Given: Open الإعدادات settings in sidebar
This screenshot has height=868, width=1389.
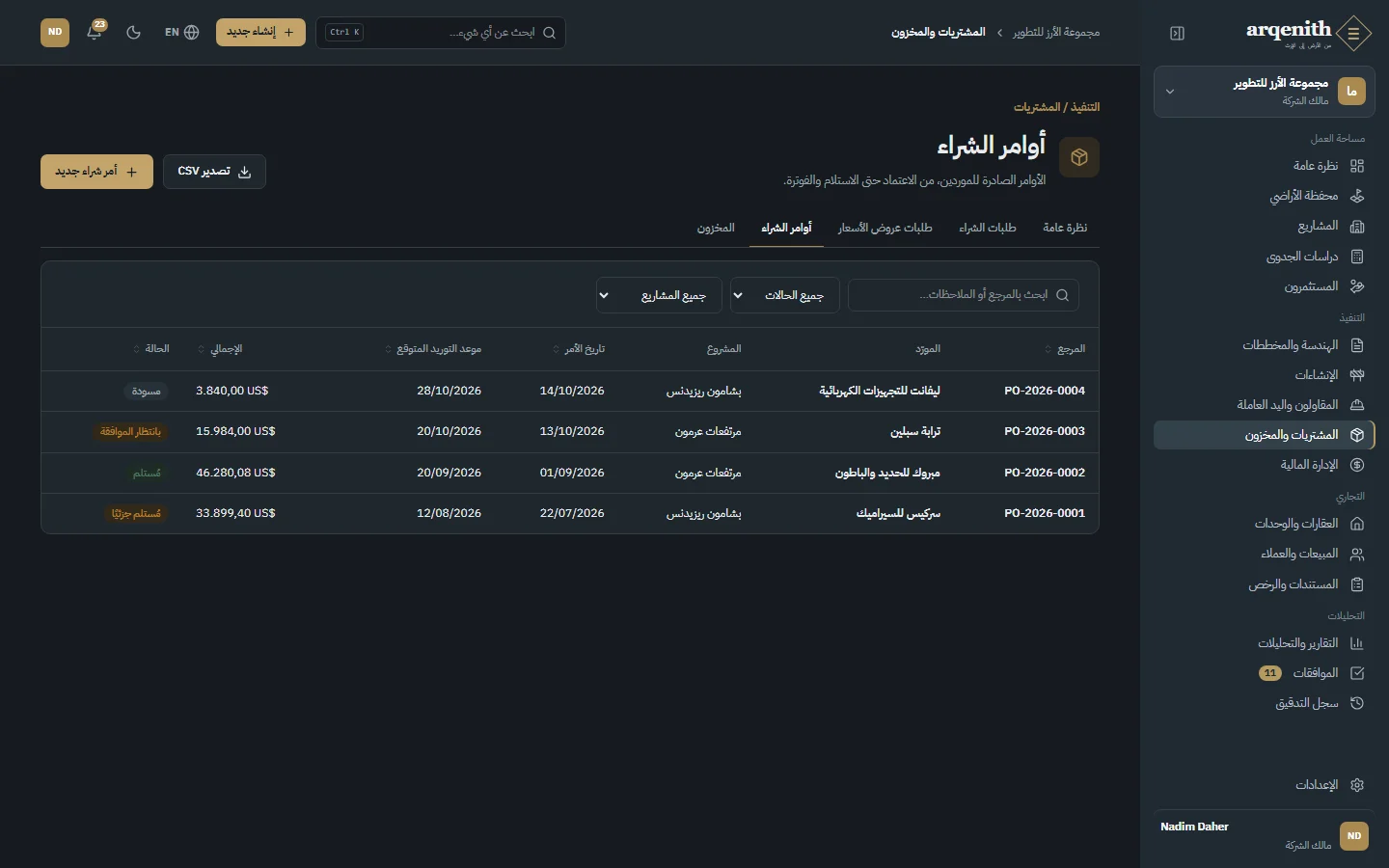Looking at the screenshot, I should [1265, 785].
